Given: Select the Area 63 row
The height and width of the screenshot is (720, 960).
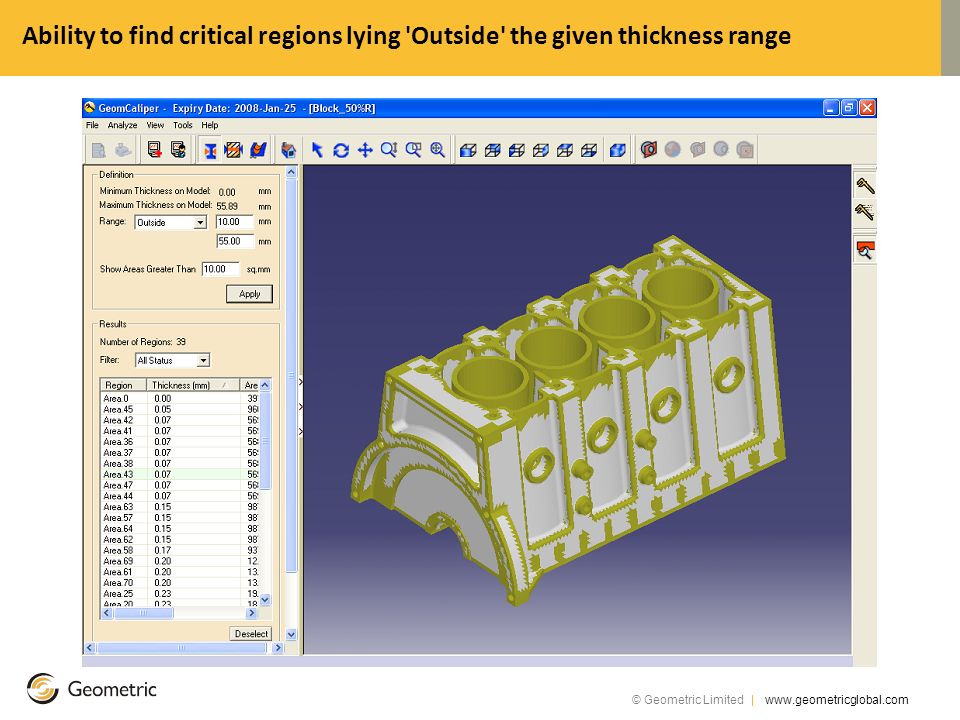Looking at the screenshot, I should (181, 507).
